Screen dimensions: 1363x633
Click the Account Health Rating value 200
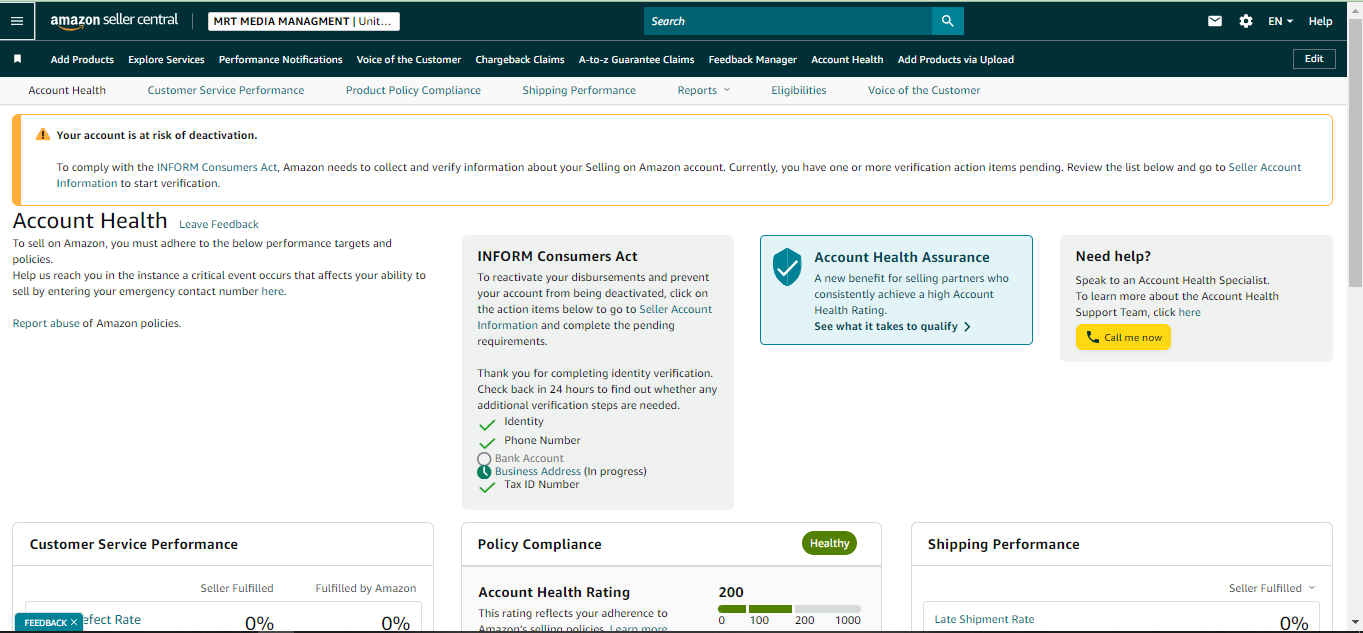731,592
